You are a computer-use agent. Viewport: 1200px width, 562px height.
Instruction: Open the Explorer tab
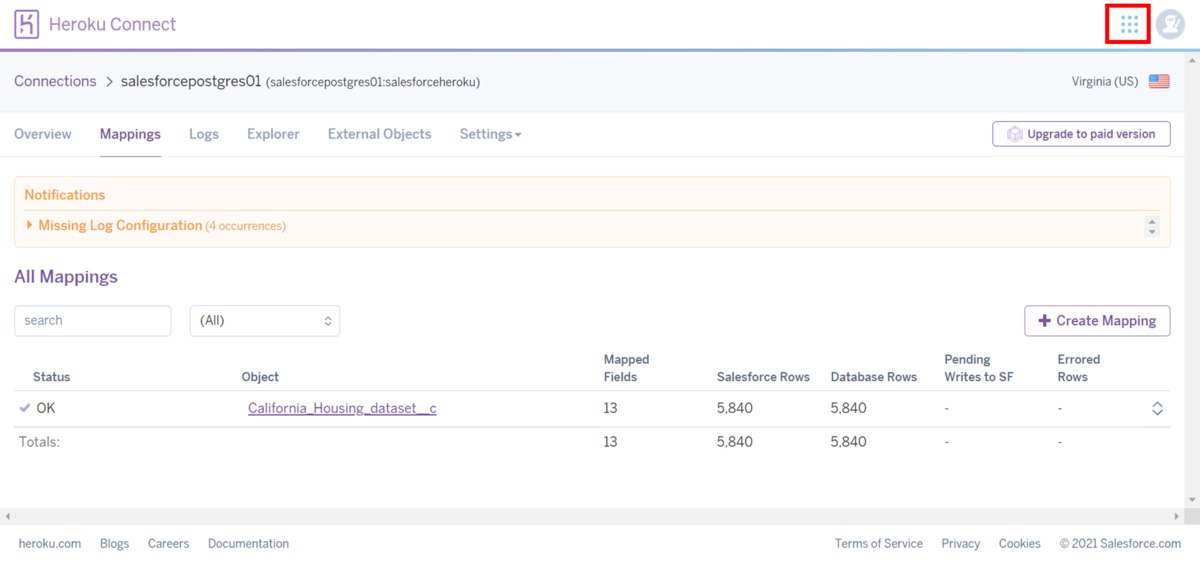pyautogui.click(x=273, y=133)
